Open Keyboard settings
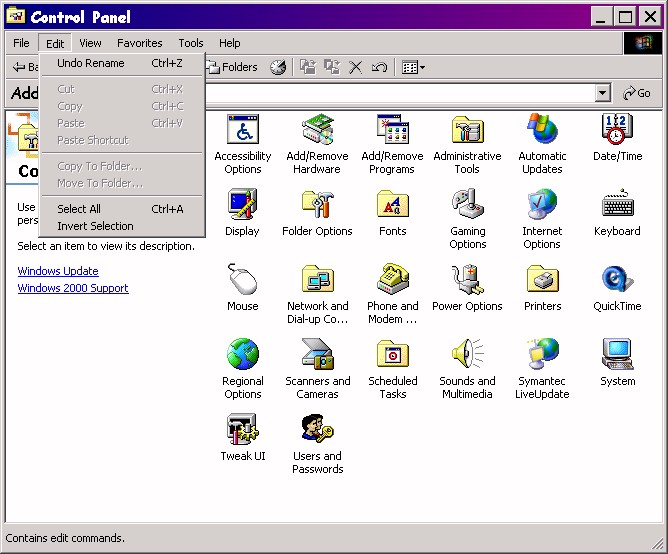 click(617, 213)
